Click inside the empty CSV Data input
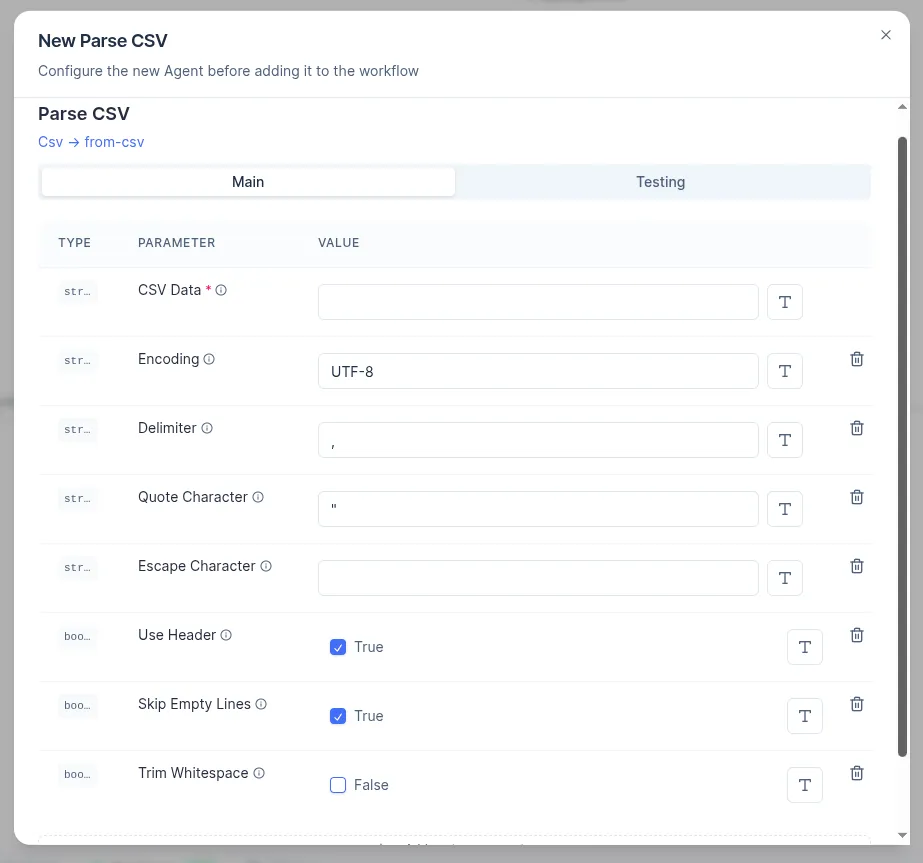The image size is (923, 863). point(537,301)
